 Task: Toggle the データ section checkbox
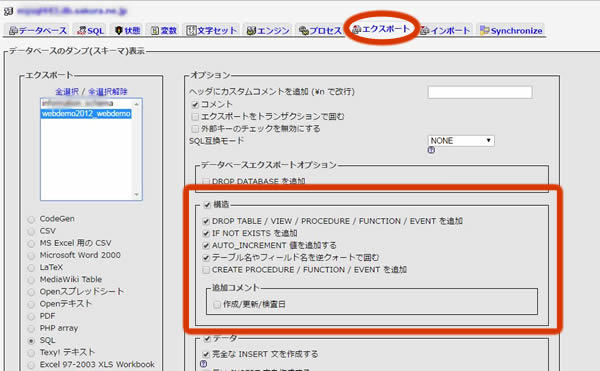point(207,339)
